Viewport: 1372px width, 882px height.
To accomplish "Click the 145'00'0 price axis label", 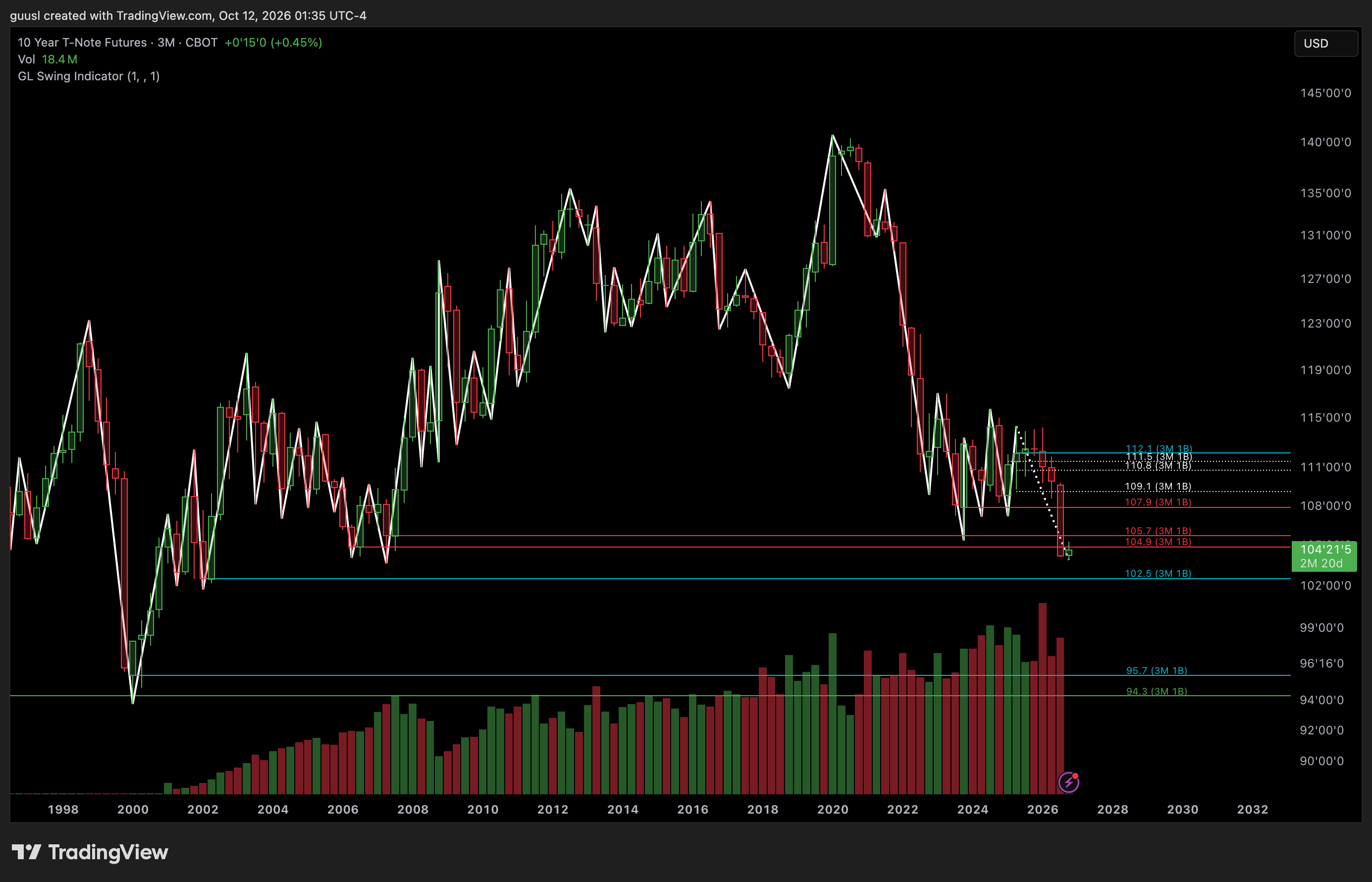I will click(1325, 93).
